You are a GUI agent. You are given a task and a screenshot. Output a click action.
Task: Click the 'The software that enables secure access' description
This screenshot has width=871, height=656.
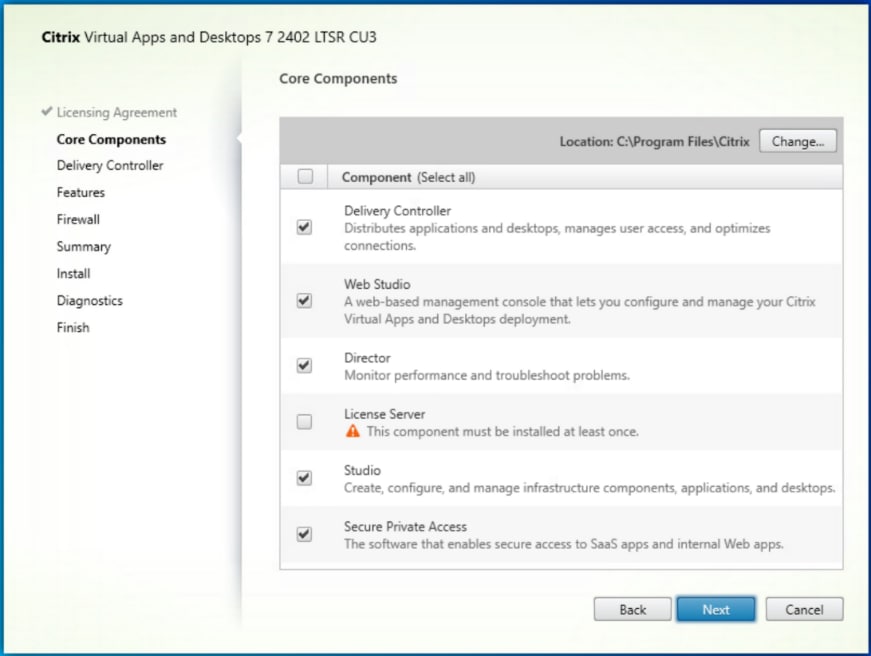pos(564,544)
